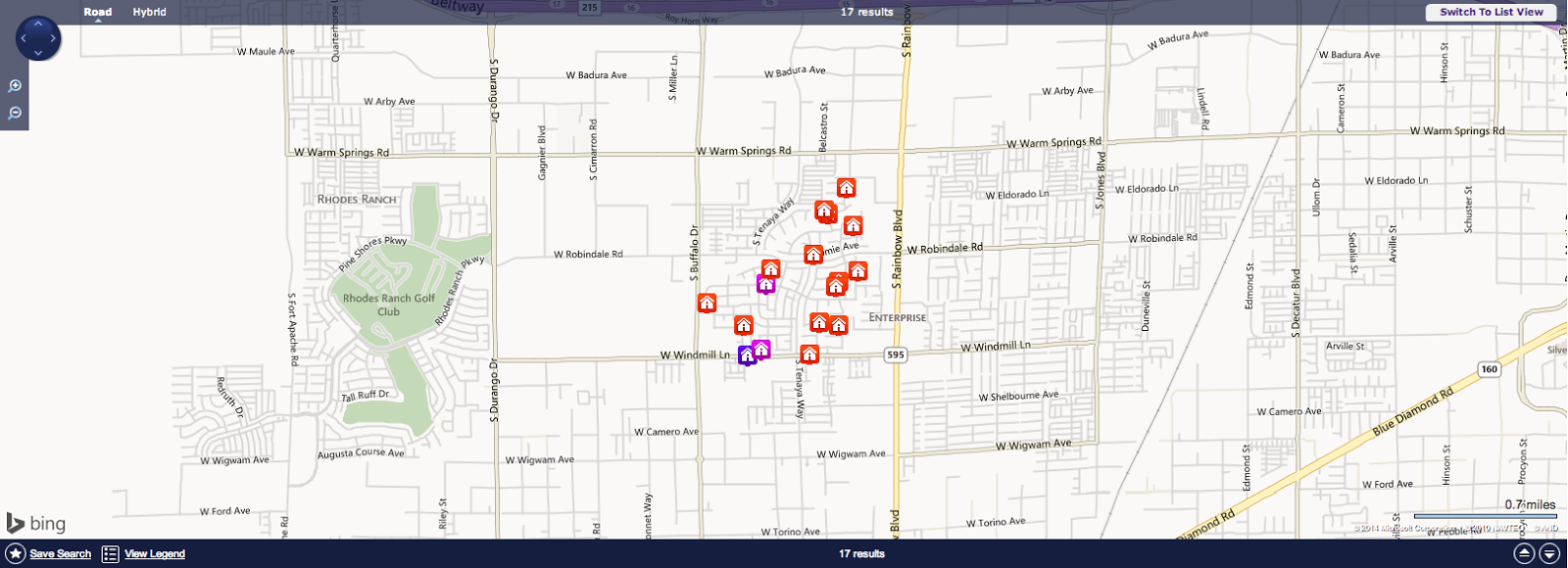Click the star icon beside Save Search

click(16, 554)
